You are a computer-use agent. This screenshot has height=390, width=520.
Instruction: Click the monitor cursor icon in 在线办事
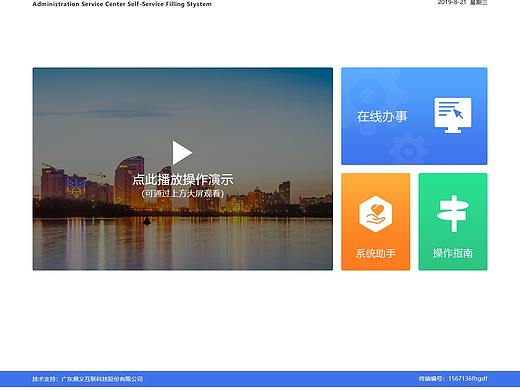(453, 115)
